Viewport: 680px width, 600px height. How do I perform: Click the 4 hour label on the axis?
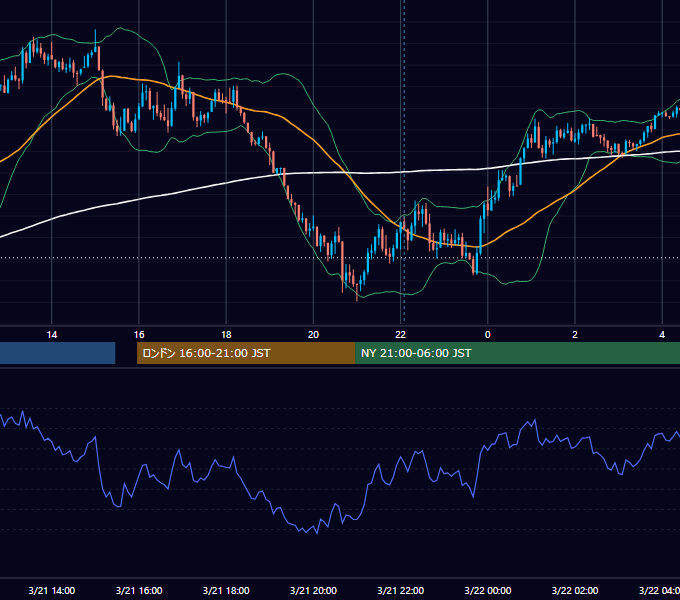click(x=662, y=335)
